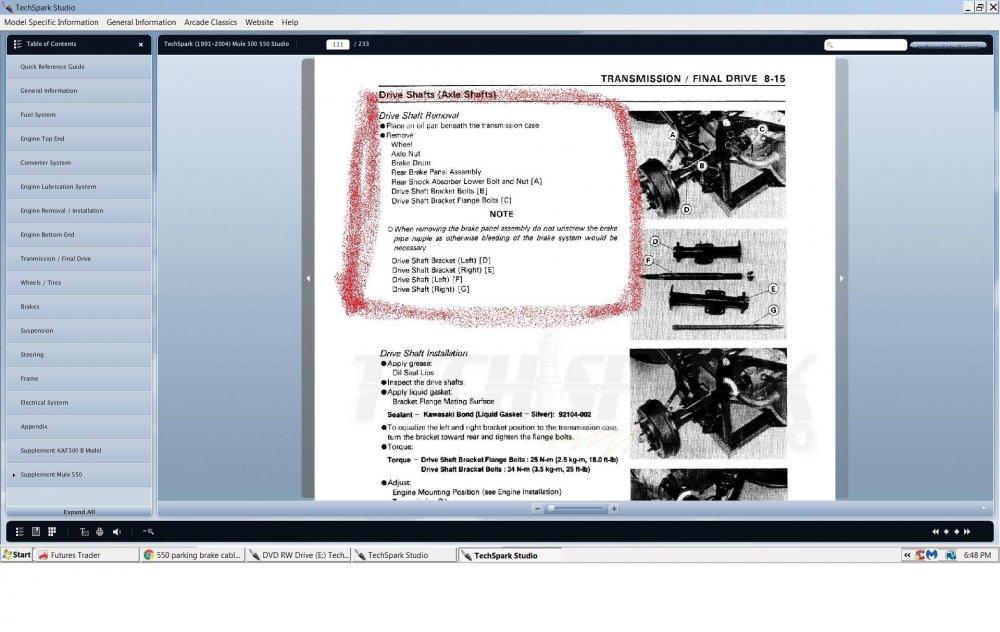The image size is (1000, 632).
Task: Open the Arcade Classics menu
Action: [x=210, y=22]
